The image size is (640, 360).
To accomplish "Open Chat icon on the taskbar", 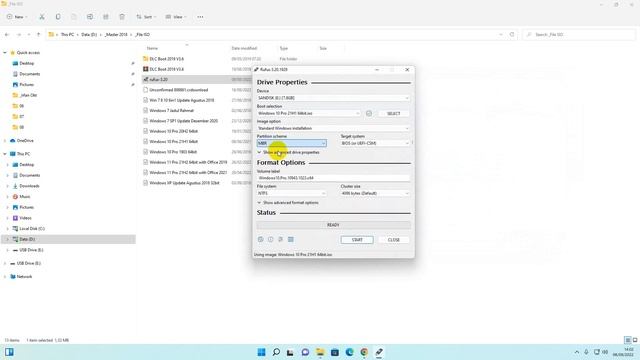I will 305,352.
